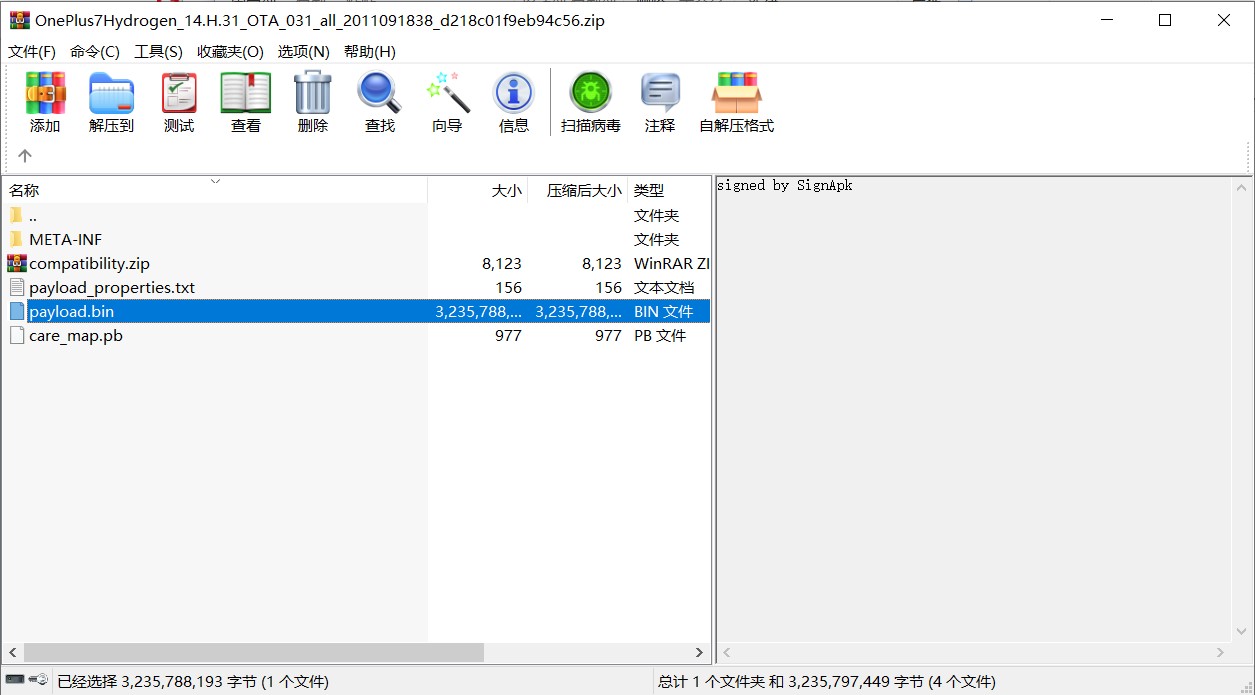The width and height of the screenshot is (1255, 695).
Task: Click the comment pane scroll up arrow
Action: (x=1242, y=187)
